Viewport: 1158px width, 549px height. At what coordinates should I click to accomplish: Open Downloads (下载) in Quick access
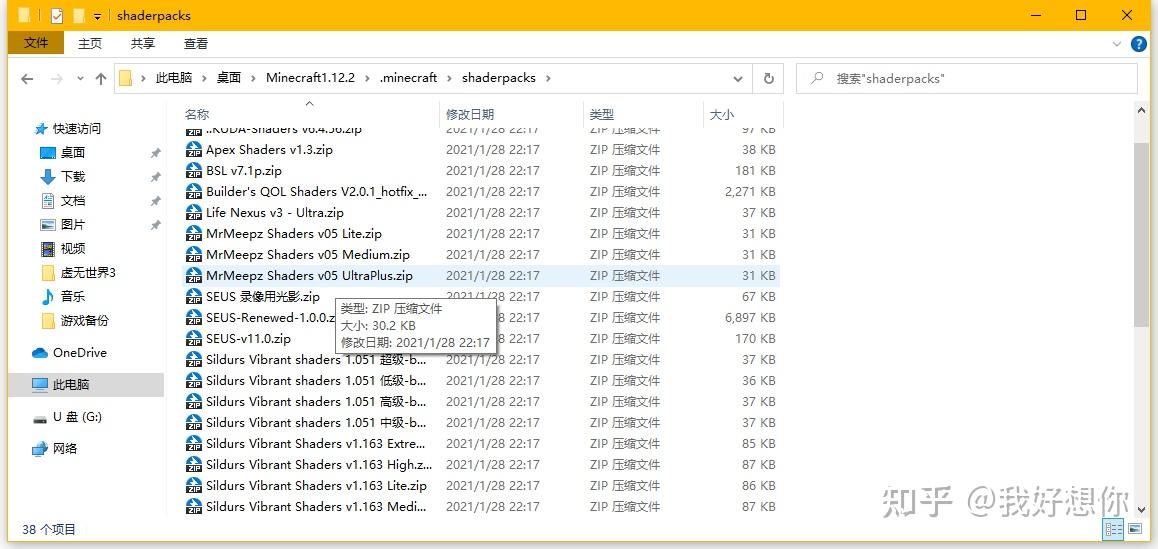72,177
